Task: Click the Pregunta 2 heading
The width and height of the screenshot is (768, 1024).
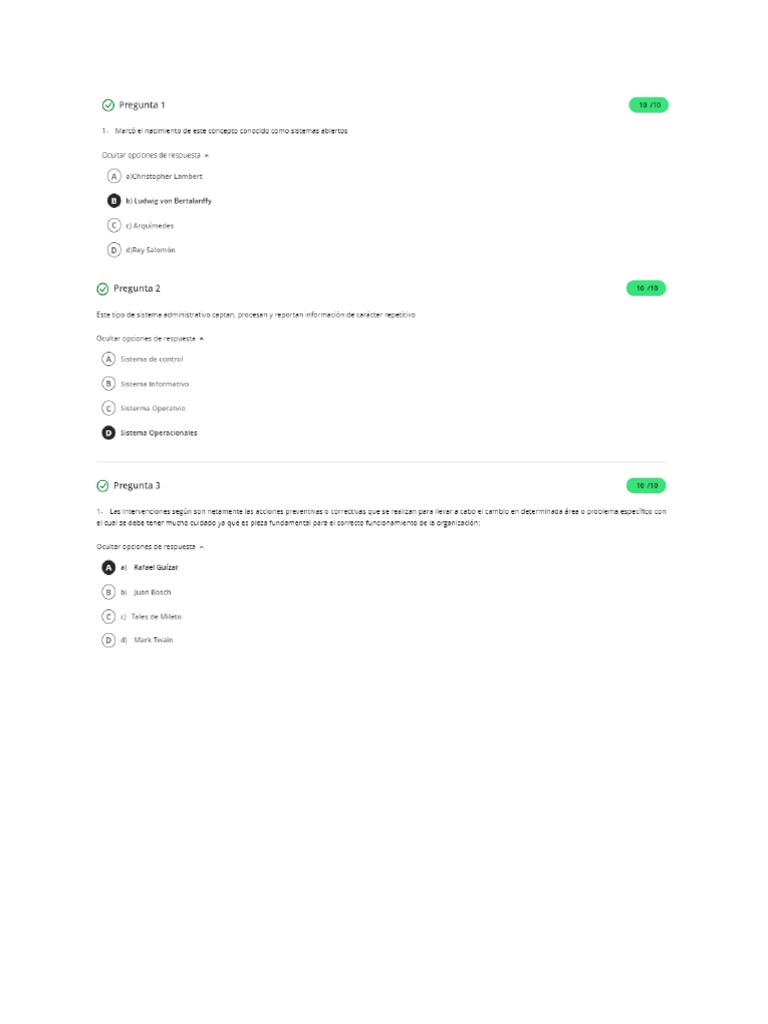Action: coord(136,289)
